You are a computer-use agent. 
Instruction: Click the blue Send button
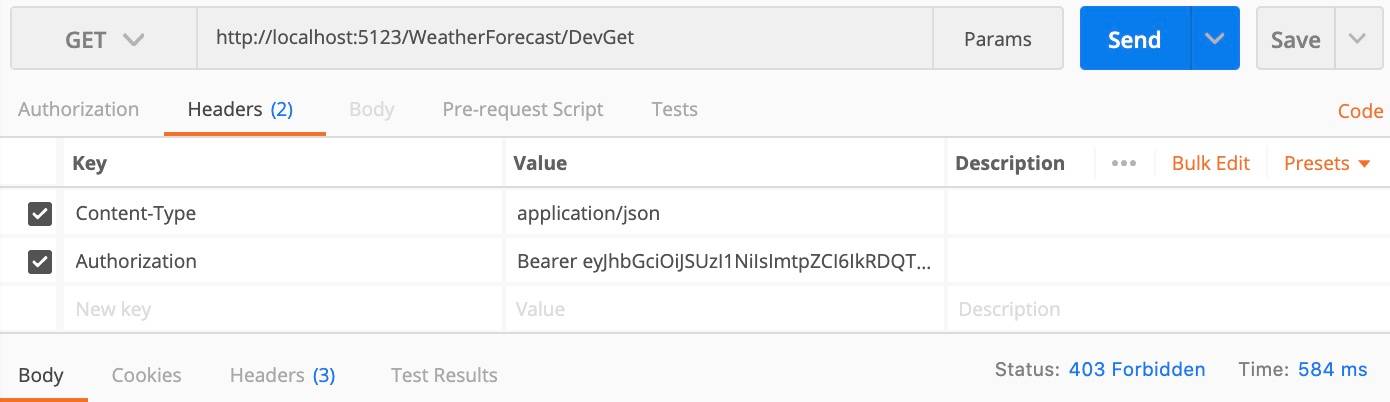click(x=1135, y=40)
